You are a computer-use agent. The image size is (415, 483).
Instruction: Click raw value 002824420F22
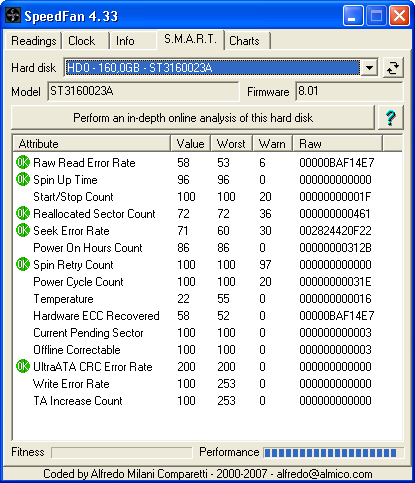(335, 231)
